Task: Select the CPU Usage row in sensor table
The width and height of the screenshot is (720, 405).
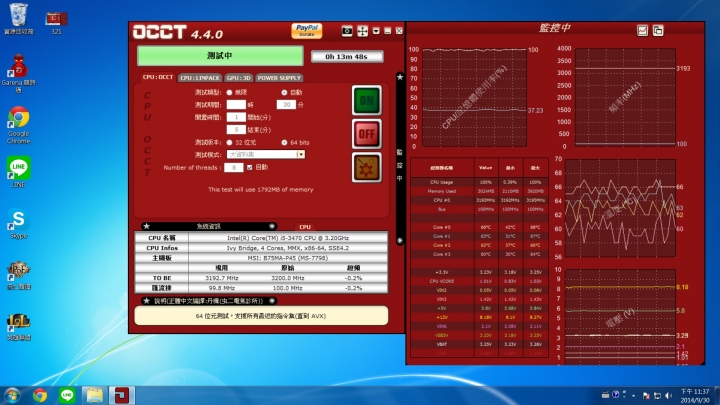Action: tap(479, 182)
